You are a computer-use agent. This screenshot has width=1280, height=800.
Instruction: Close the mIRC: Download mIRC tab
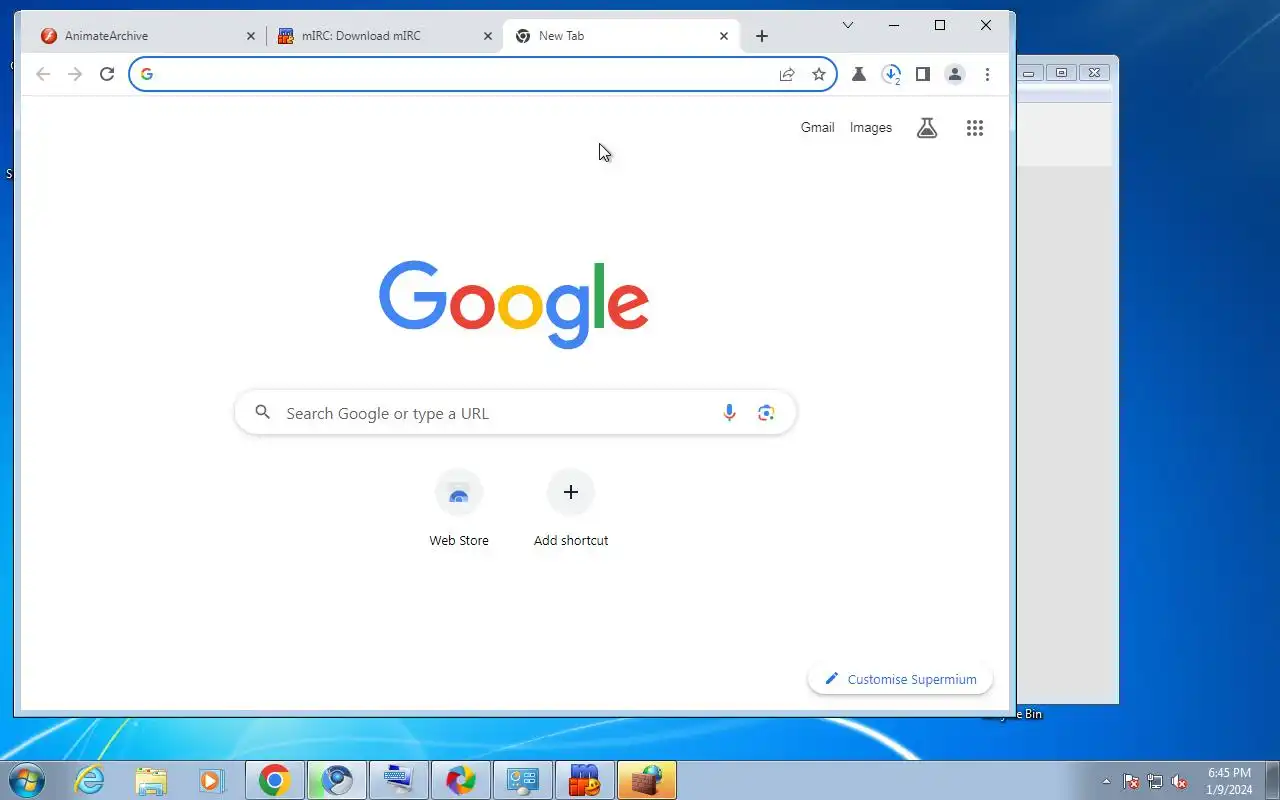[488, 36]
